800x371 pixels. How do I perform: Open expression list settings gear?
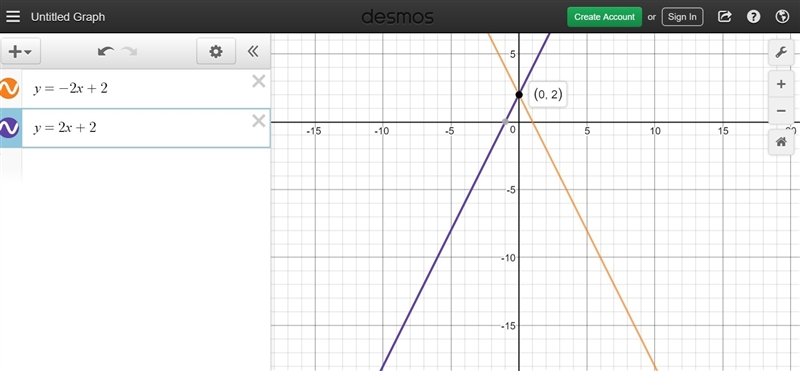[x=216, y=51]
